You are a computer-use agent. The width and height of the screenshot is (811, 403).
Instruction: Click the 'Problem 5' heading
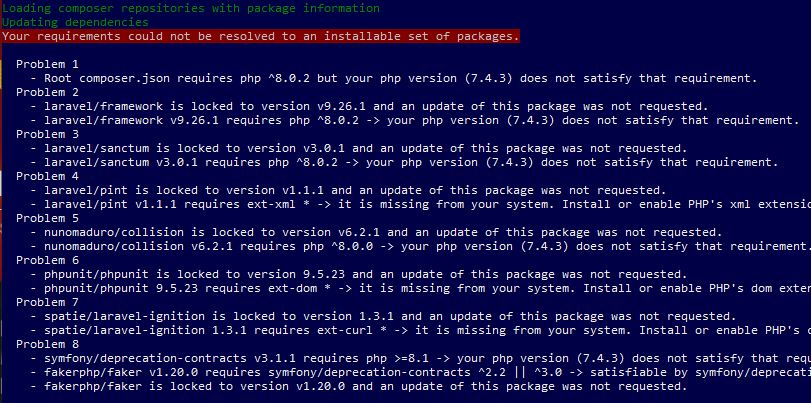(48, 218)
